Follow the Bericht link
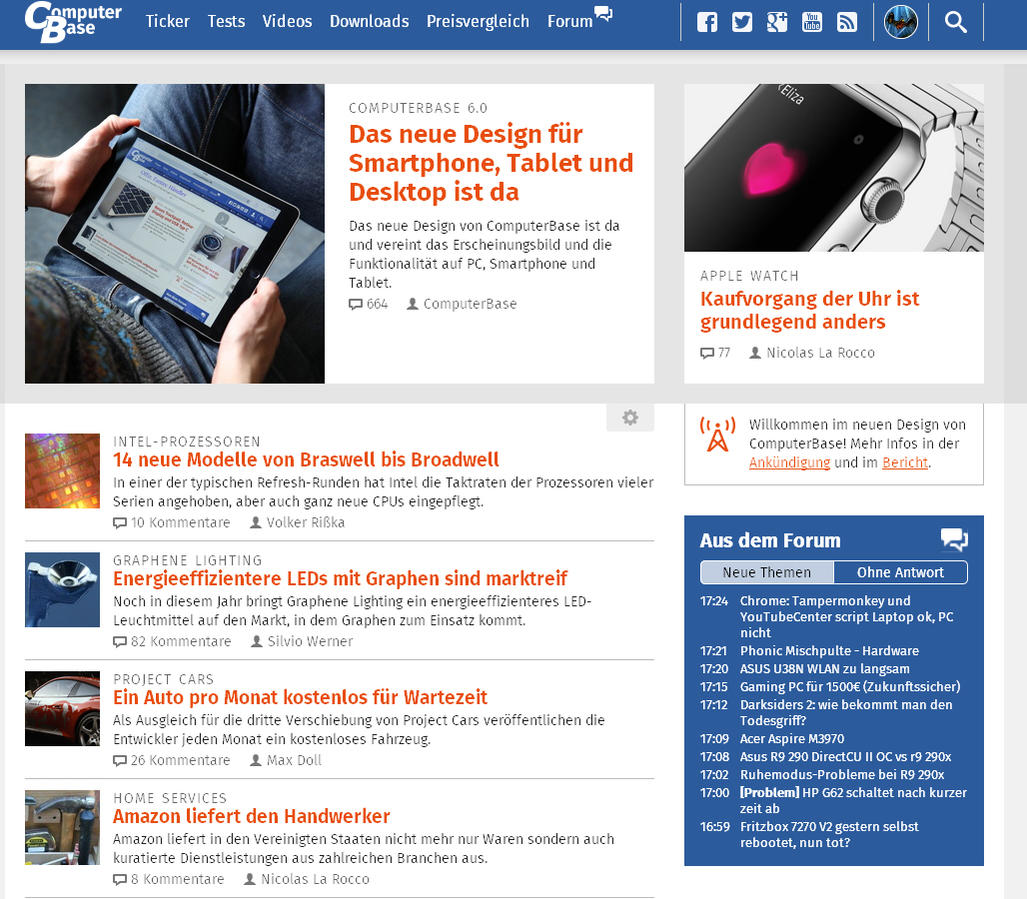This screenshot has width=1027, height=899. pos(905,463)
